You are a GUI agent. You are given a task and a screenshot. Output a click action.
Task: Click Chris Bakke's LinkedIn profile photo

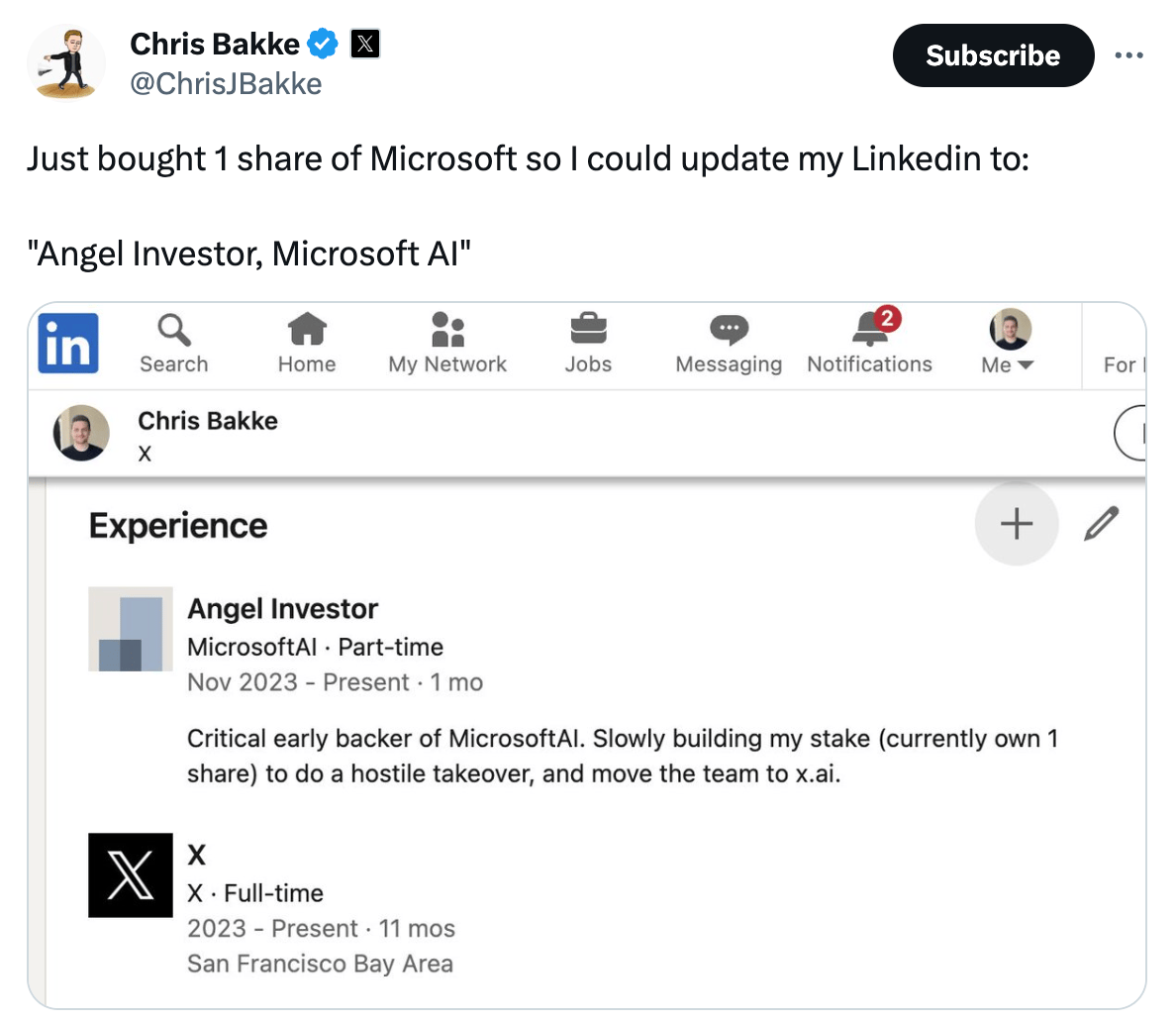click(x=81, y=433)
